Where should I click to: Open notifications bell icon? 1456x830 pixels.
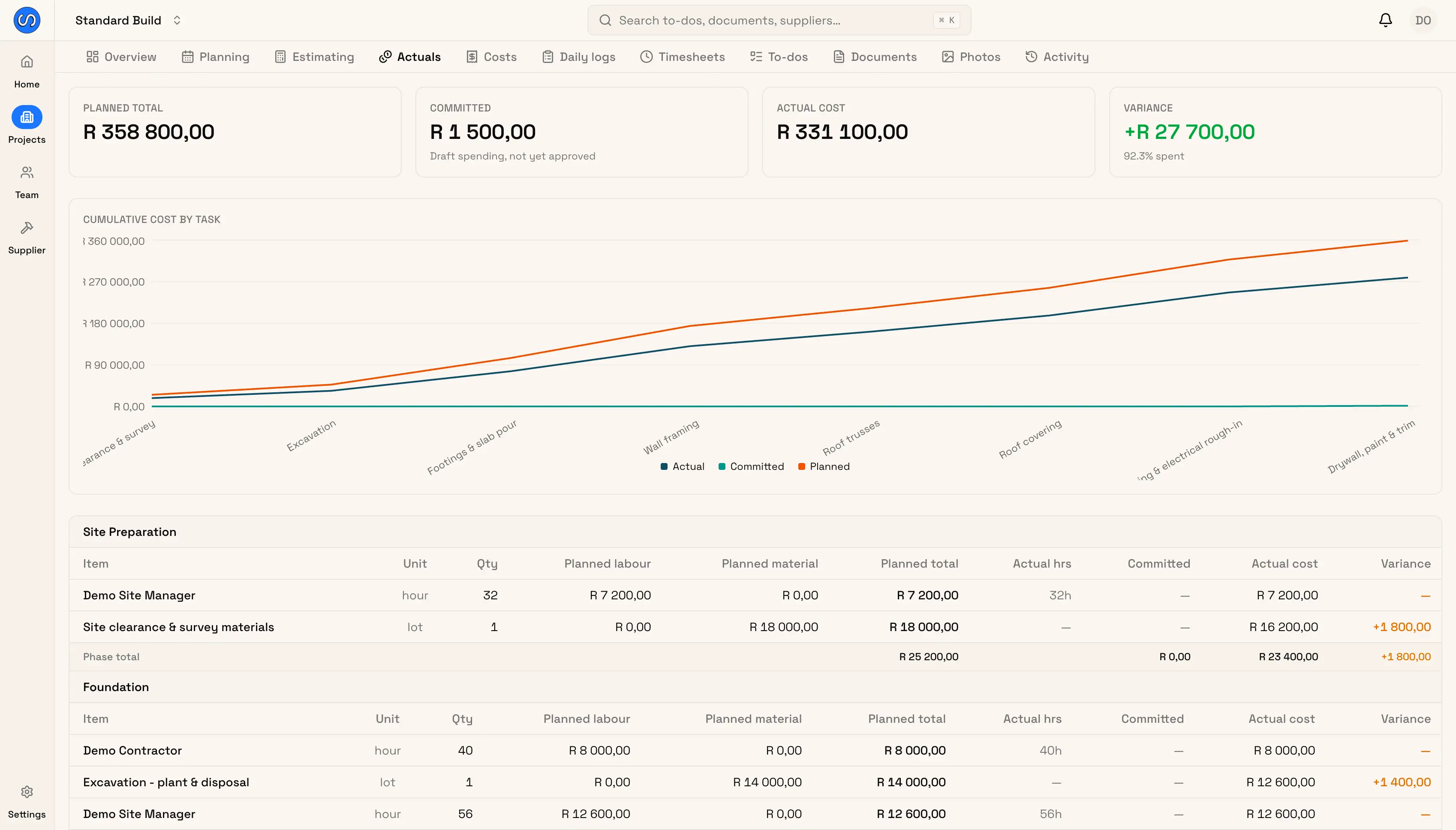(1385, 21)
